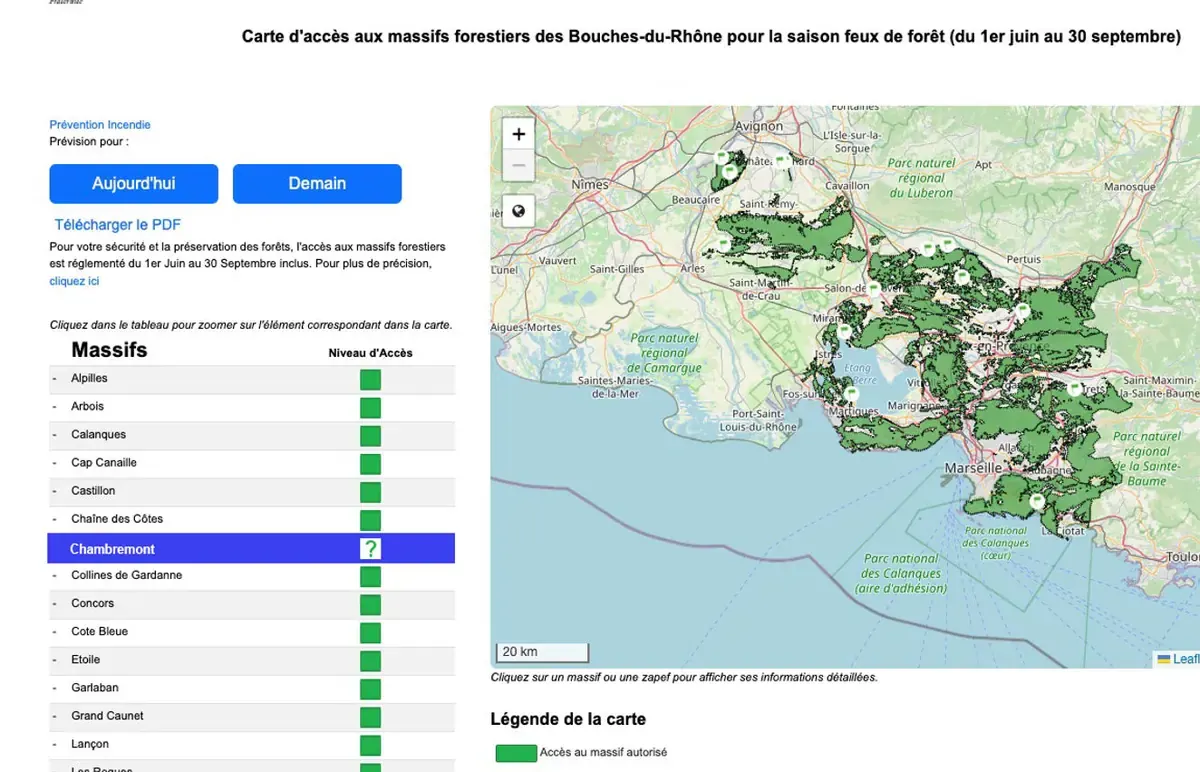
Task: Select the Arbois row in the table
Action: point(251,407)
